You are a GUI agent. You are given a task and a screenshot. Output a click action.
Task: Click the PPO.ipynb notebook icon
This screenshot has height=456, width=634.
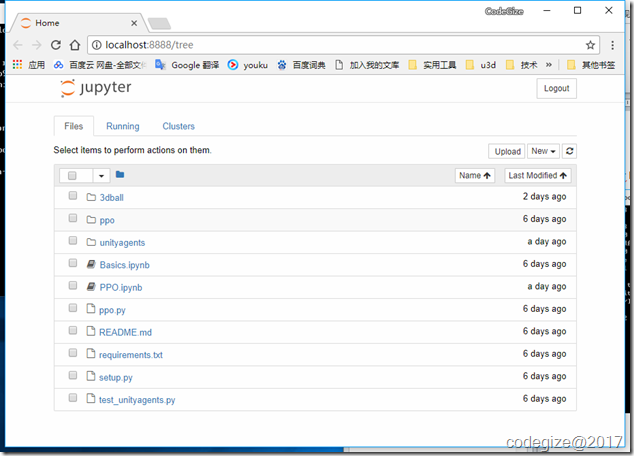(91, 287)
